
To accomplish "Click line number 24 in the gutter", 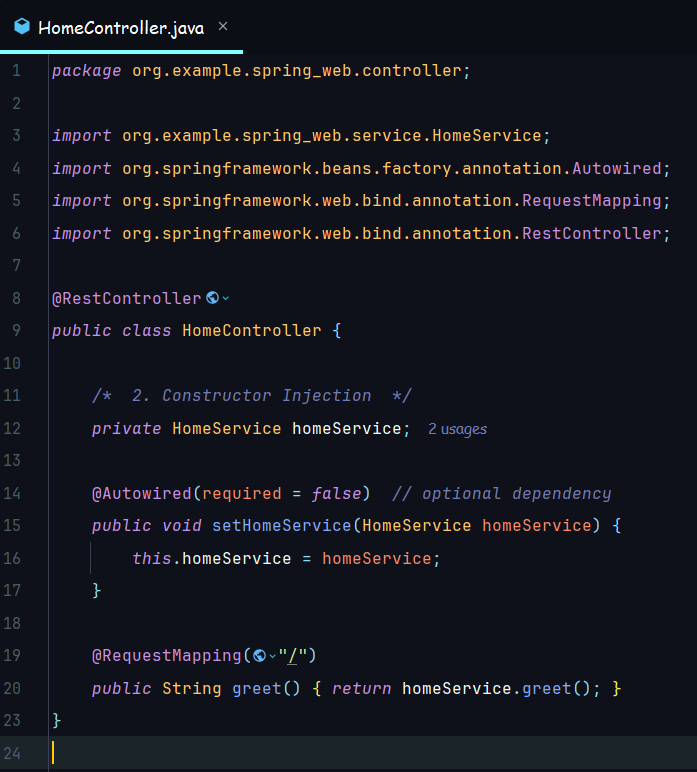I will (12, 753).
